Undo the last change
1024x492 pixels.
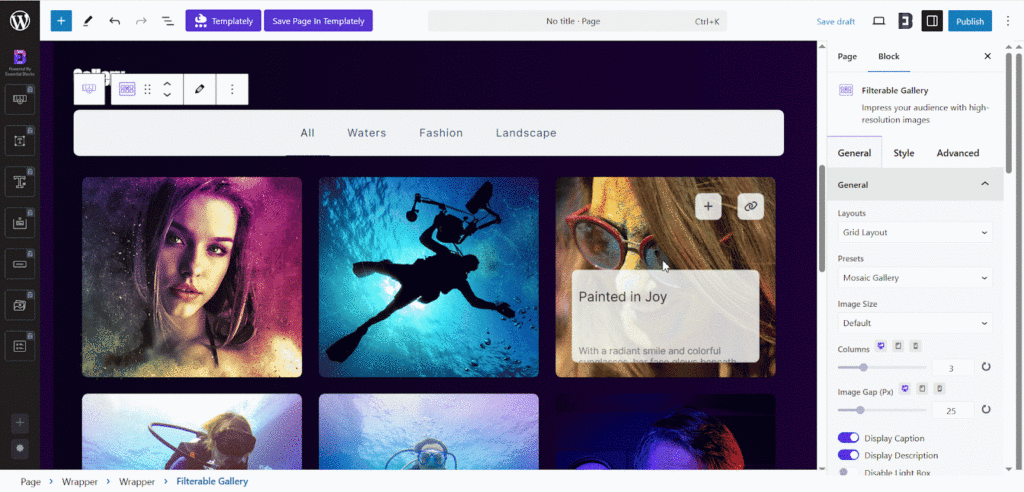(x=114, y=21)
